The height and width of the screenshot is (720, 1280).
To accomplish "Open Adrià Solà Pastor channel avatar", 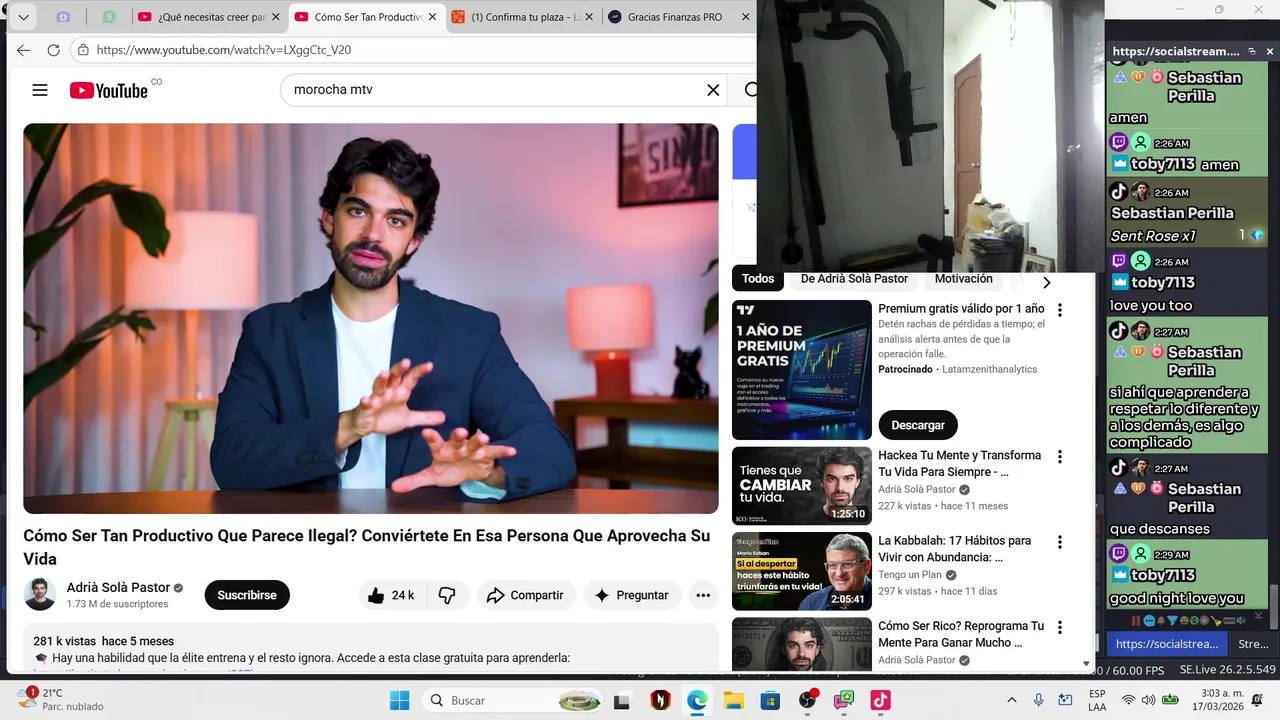I will click(40, 594).
